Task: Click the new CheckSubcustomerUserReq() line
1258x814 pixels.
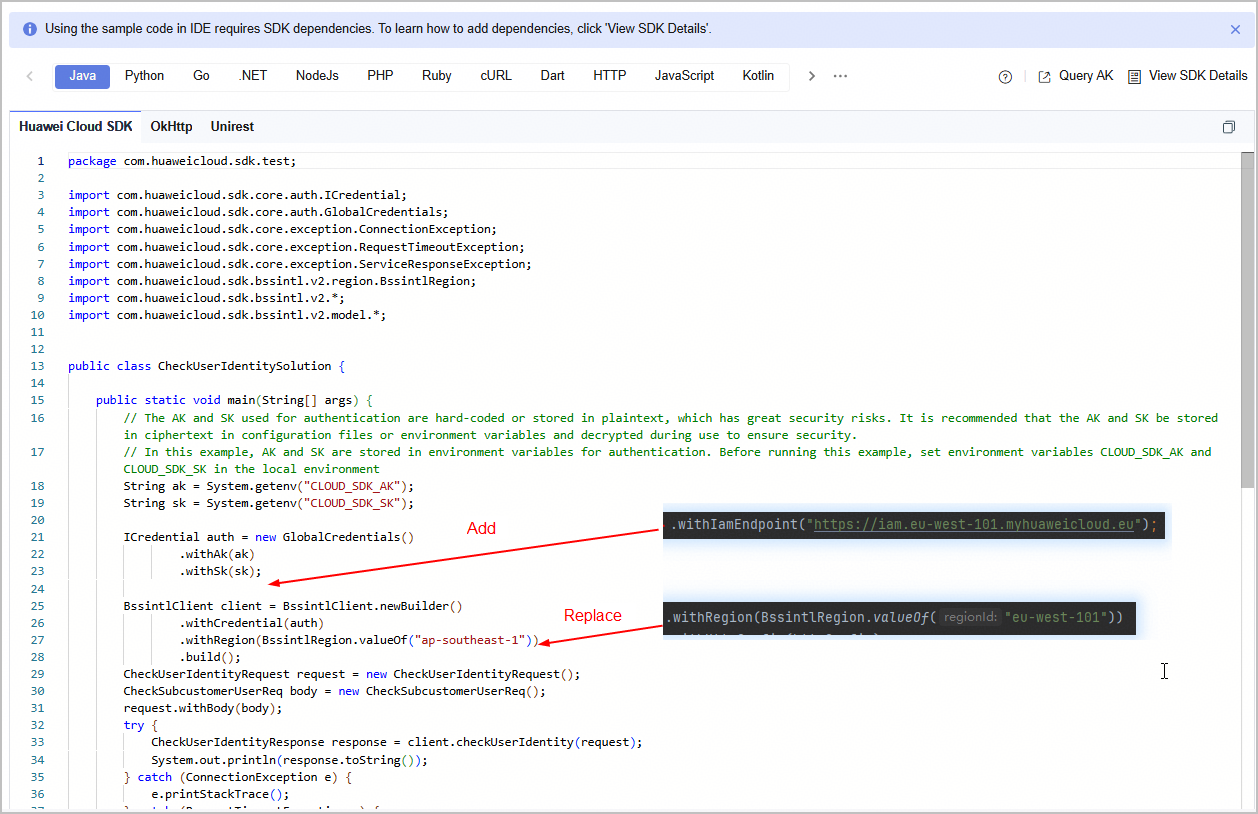Action: point(335,691)
